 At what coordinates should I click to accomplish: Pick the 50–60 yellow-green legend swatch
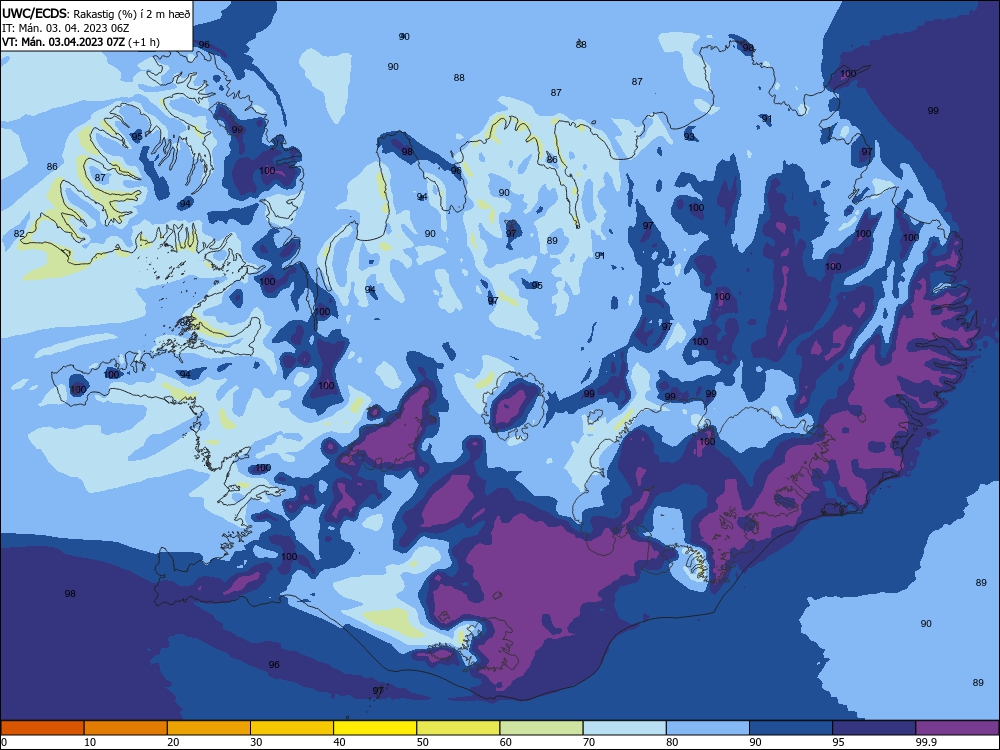point(459,728)
